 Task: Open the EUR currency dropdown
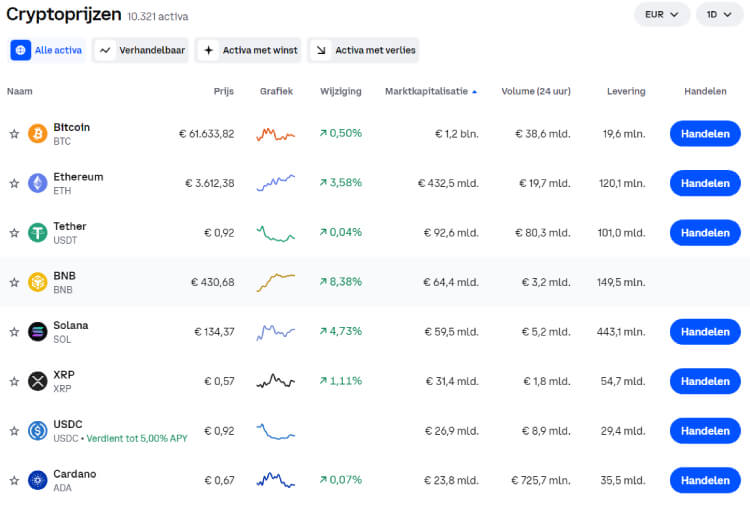pos(662,15)
